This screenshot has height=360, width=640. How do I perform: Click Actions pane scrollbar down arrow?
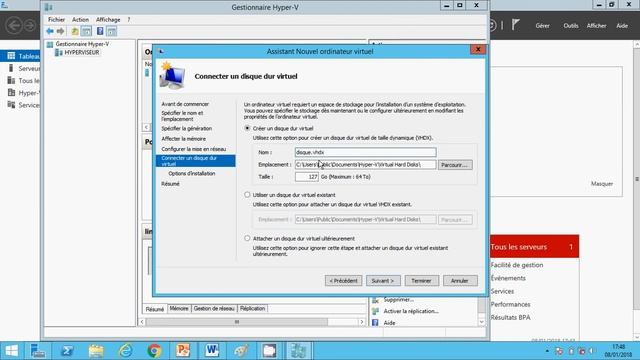[x=482, y=322]
